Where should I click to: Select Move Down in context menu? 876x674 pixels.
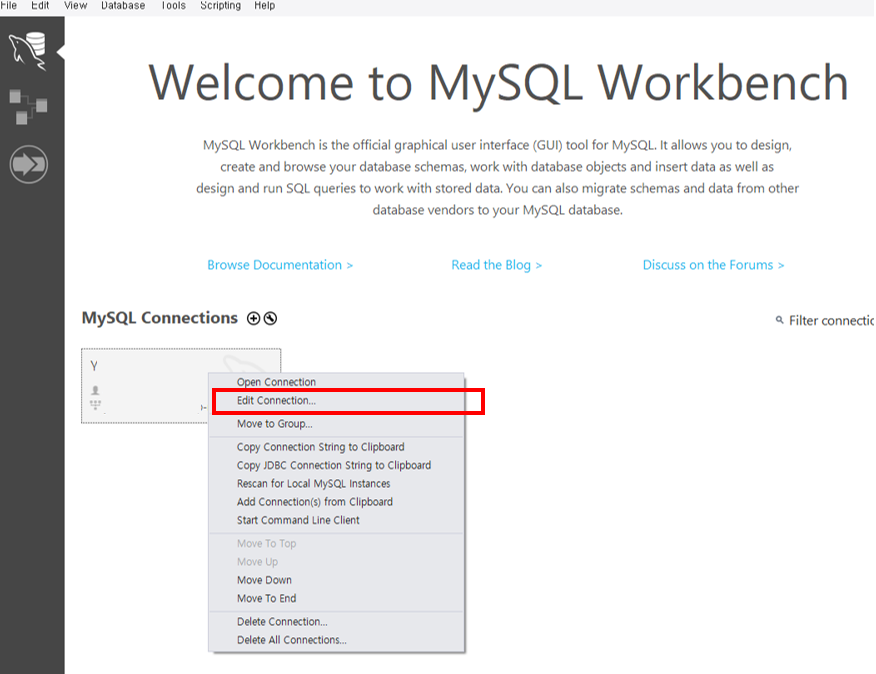[336, 580]
